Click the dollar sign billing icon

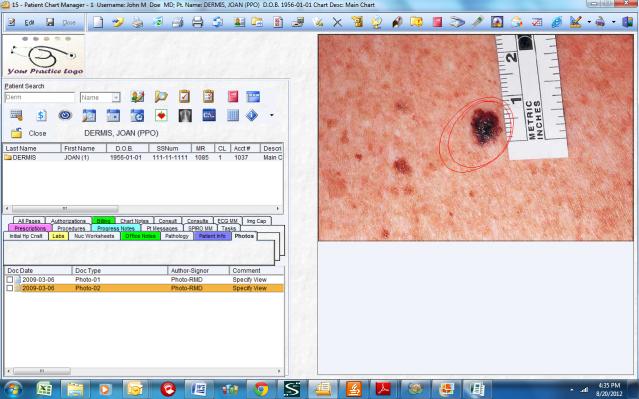41,116
